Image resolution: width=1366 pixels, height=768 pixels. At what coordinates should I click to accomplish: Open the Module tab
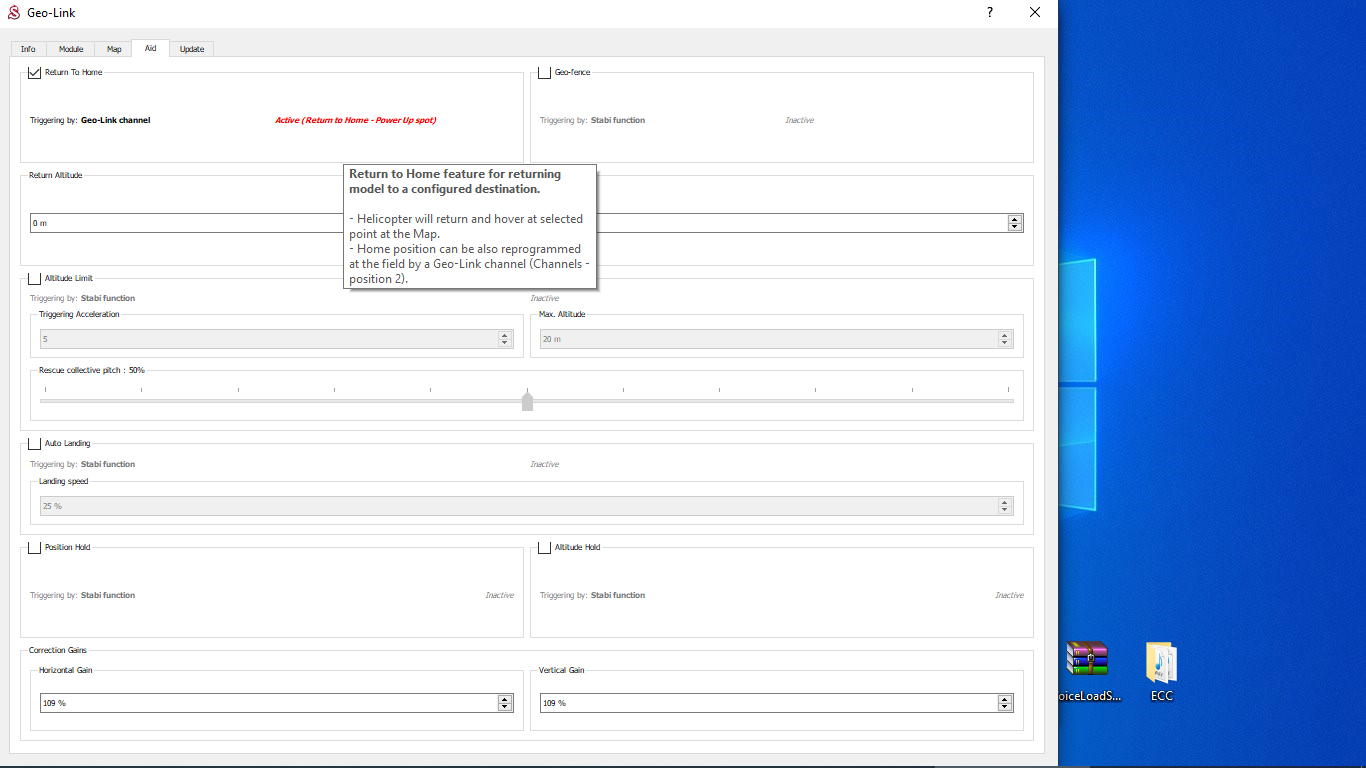[71, 49]
